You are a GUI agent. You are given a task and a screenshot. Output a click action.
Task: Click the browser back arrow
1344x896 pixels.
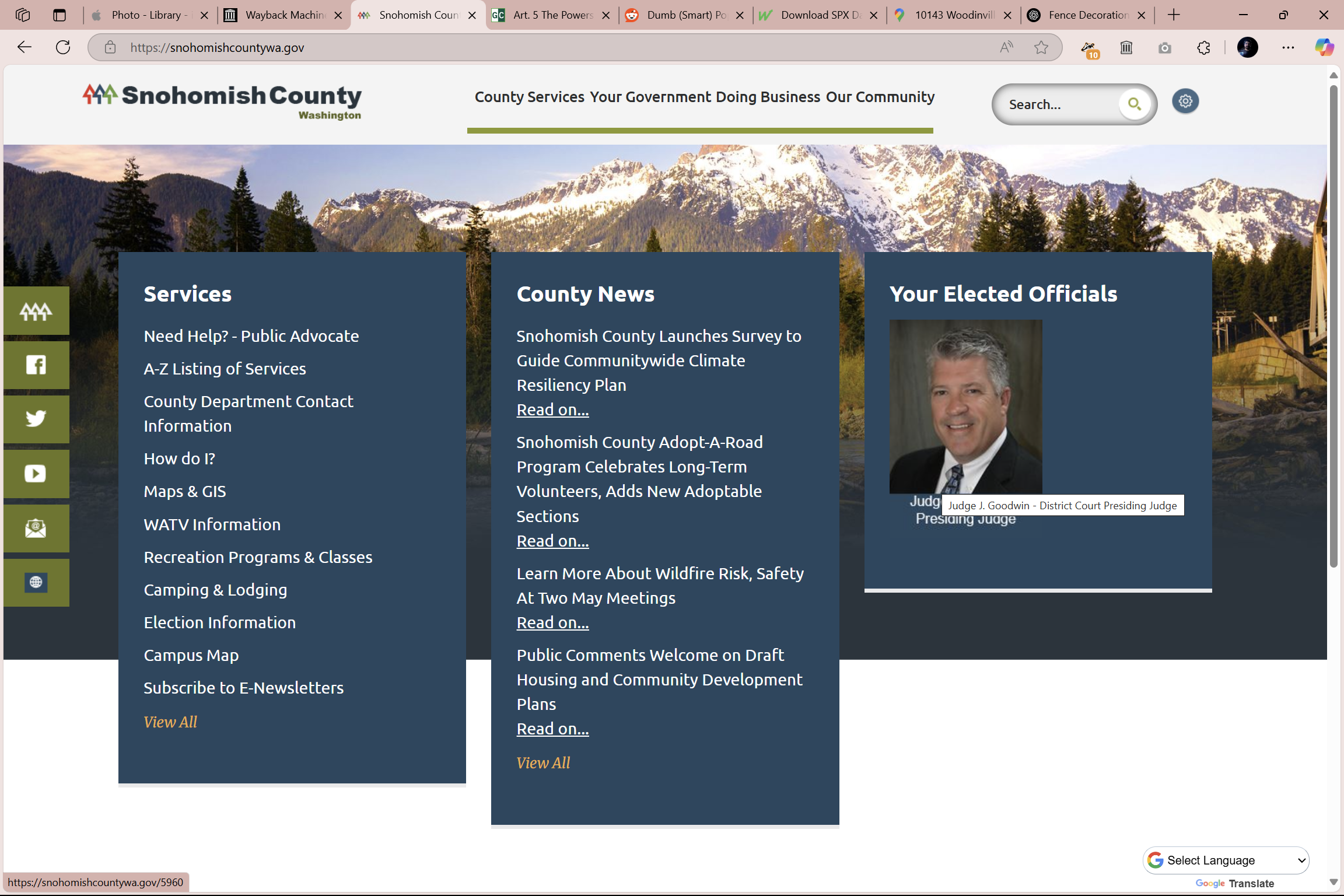coord(24,47)
